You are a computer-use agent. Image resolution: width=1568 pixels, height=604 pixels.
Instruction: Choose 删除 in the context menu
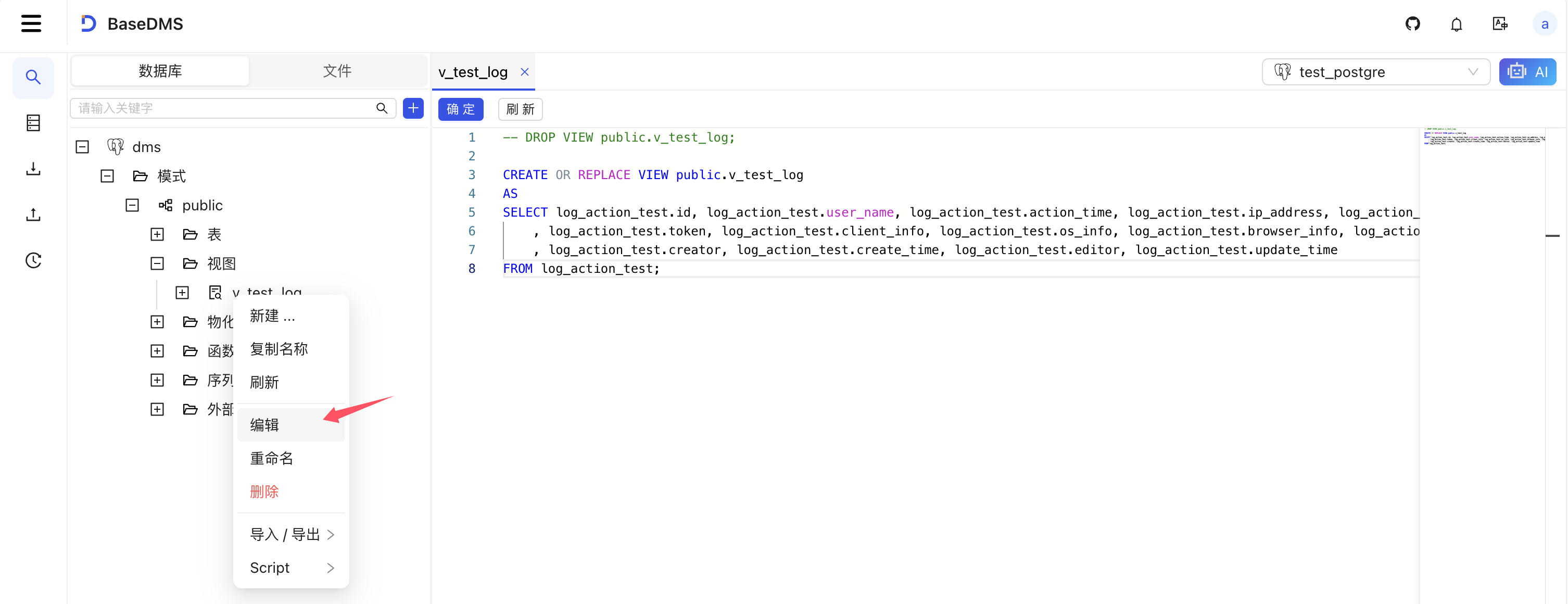tap(291, 492)
